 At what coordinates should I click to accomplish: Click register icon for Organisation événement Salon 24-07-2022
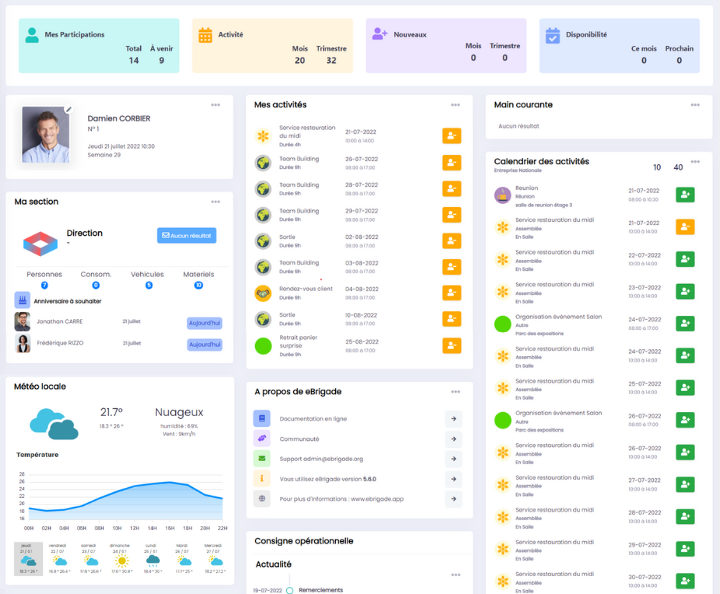tap(685, 323)
